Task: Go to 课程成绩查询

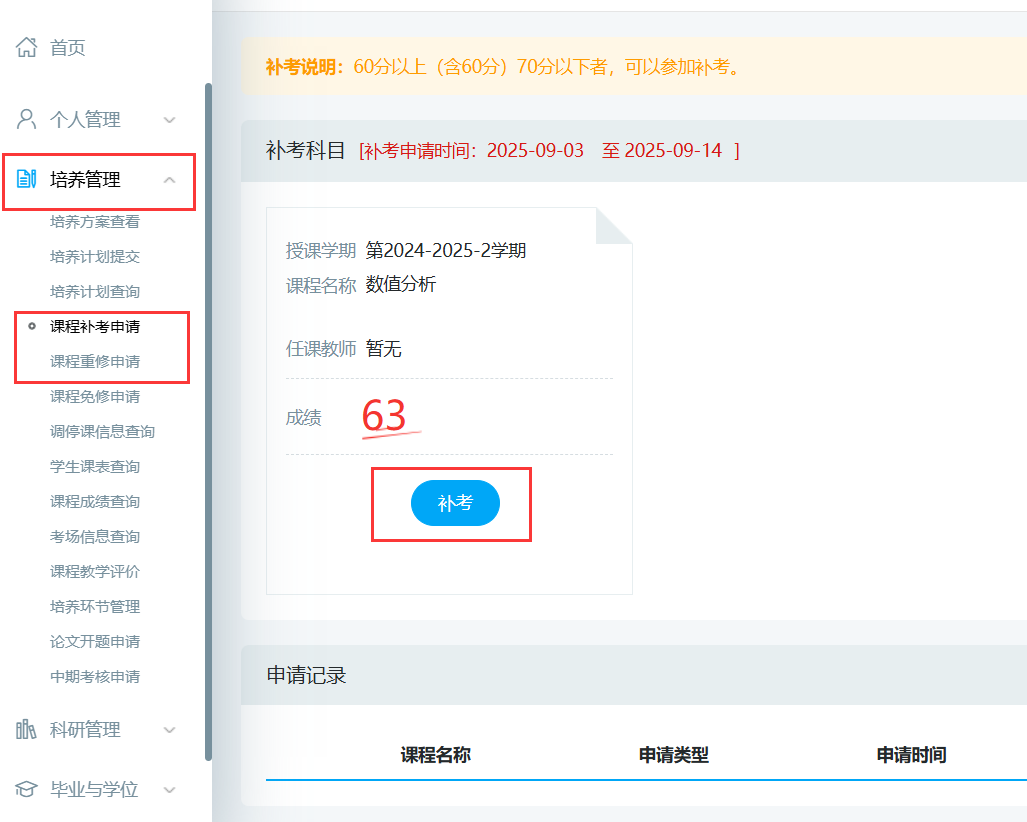Action: [x=95, y=501]
